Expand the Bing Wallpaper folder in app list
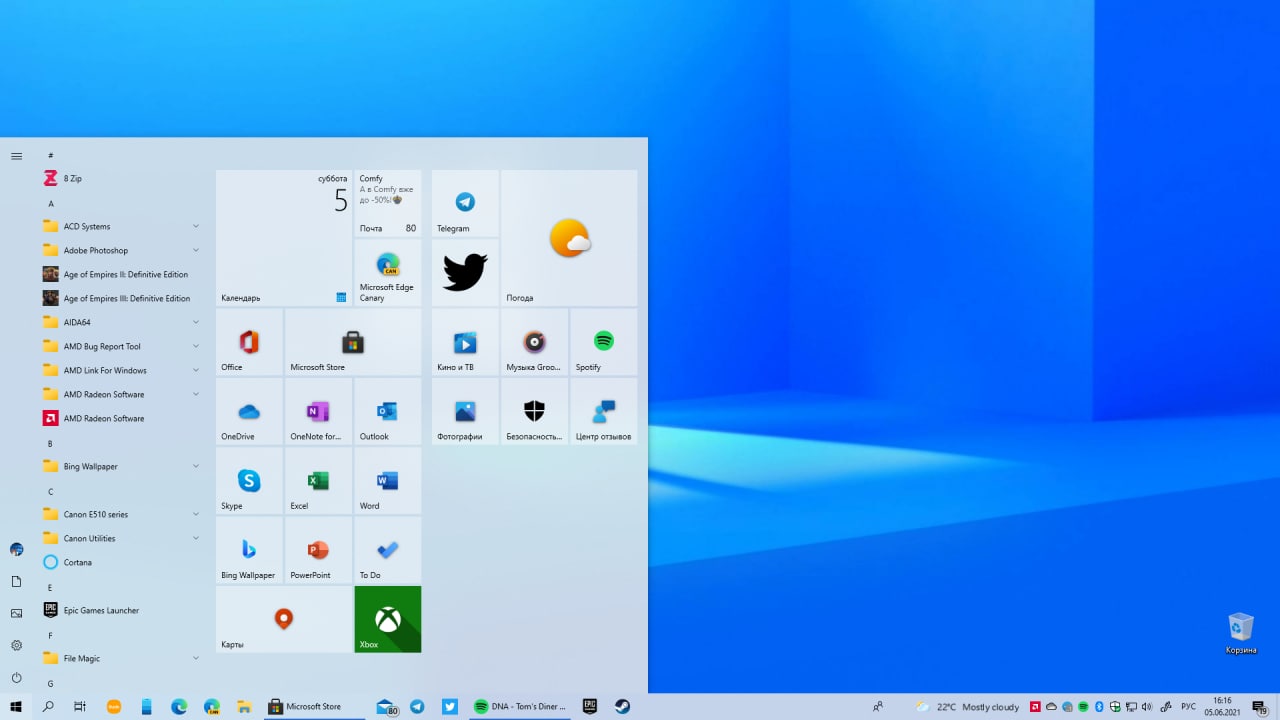1280x720 pixels. click(x=121, y=466)
